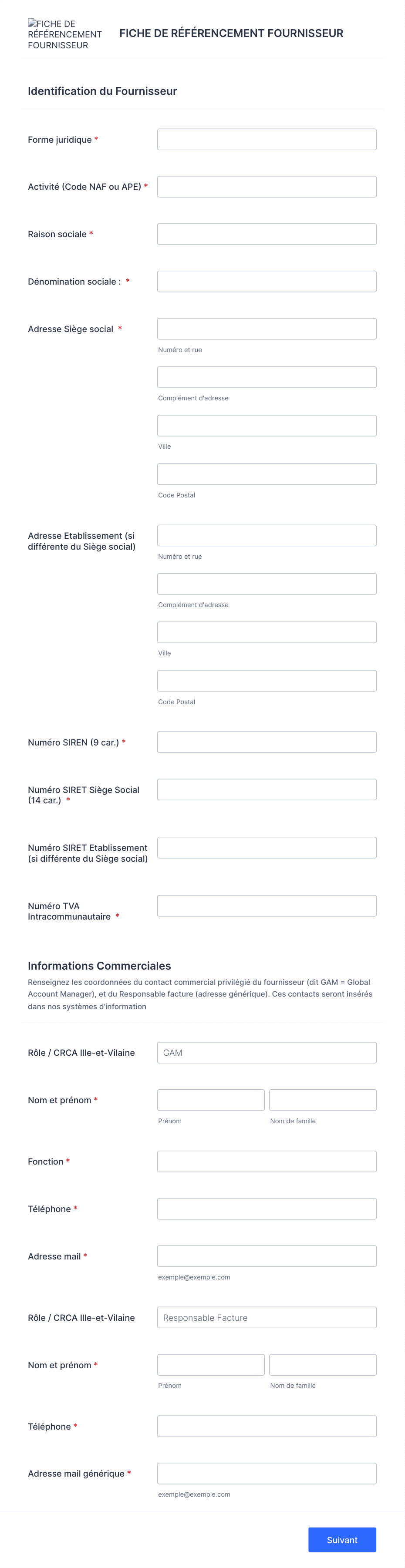Viewport: 405px width, 1568px height.
Task: Click the Responsable Facture role field
Action: tap(266, 1316)
